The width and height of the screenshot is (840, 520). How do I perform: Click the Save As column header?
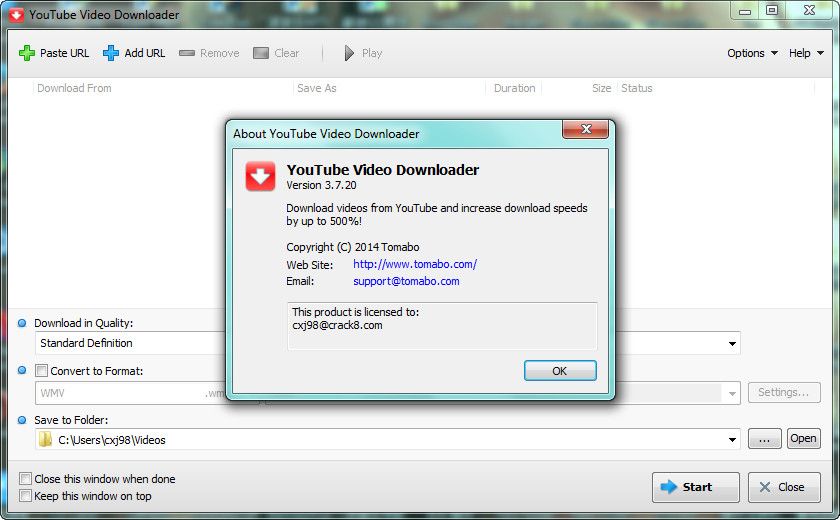tap(317, 88)
